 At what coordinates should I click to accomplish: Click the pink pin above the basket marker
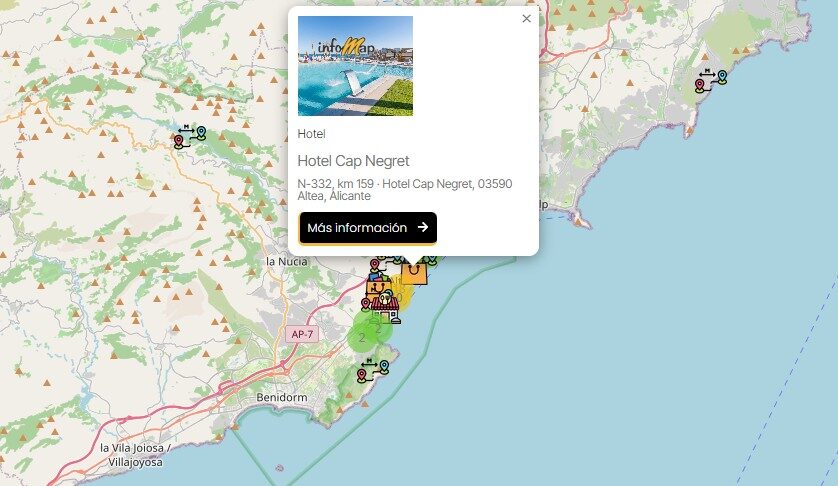point(375,265)
